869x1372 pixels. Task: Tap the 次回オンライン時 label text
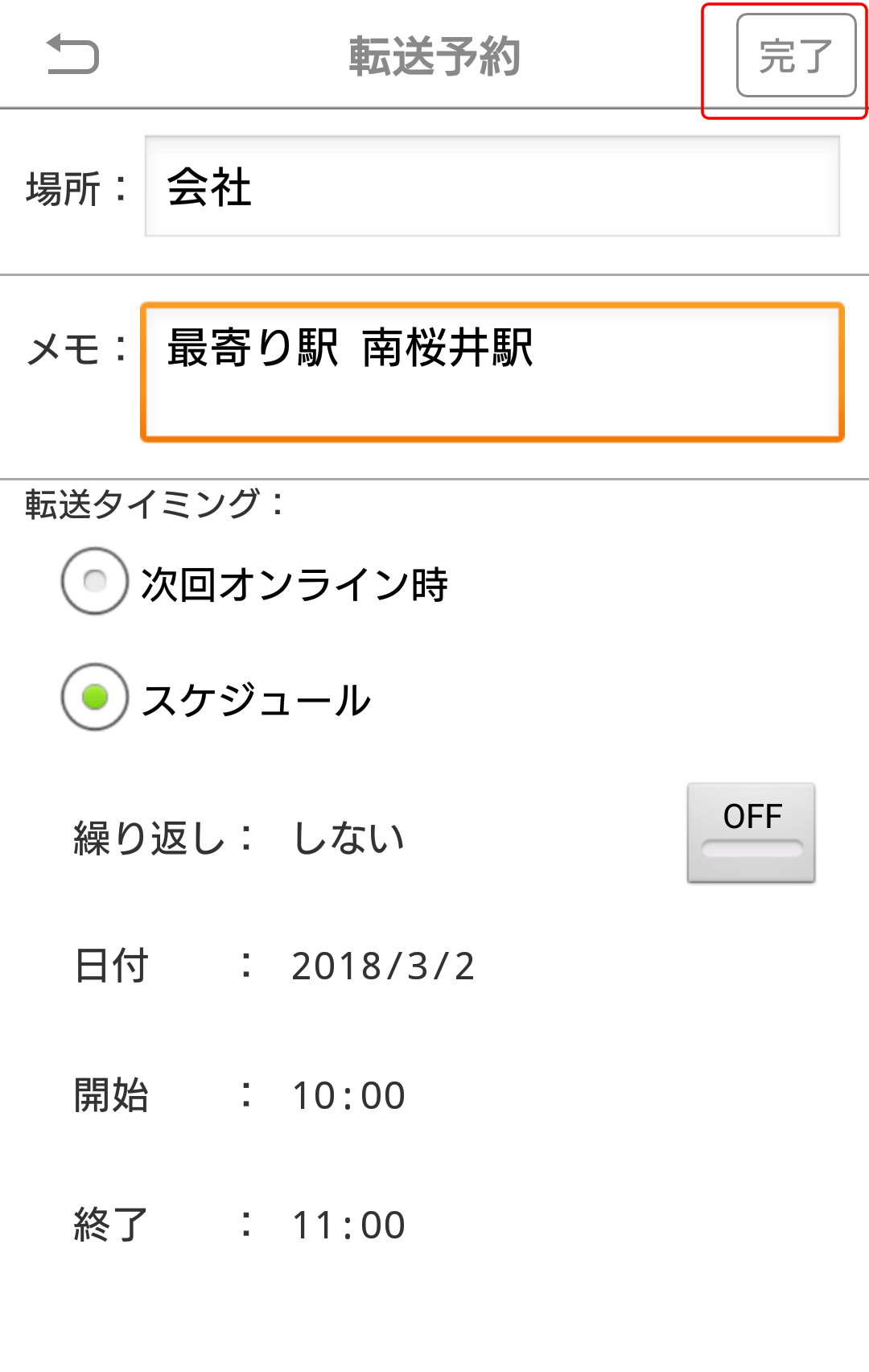(294, 584)
